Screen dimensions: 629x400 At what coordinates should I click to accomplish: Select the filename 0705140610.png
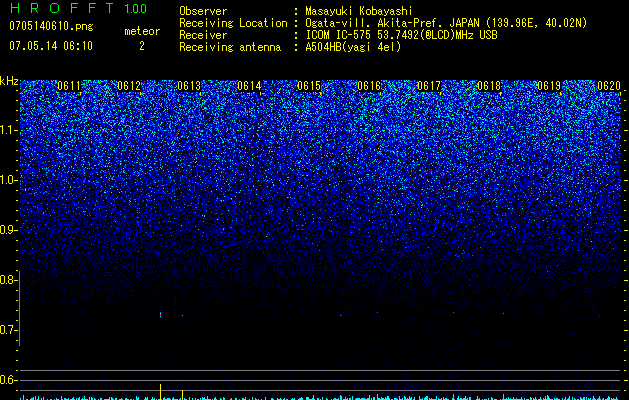tap(51, 27)
